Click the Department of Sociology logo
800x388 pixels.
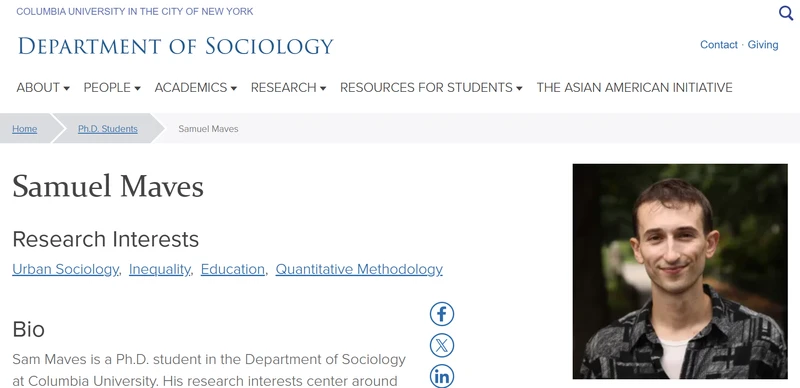click(x=176, y=46)
